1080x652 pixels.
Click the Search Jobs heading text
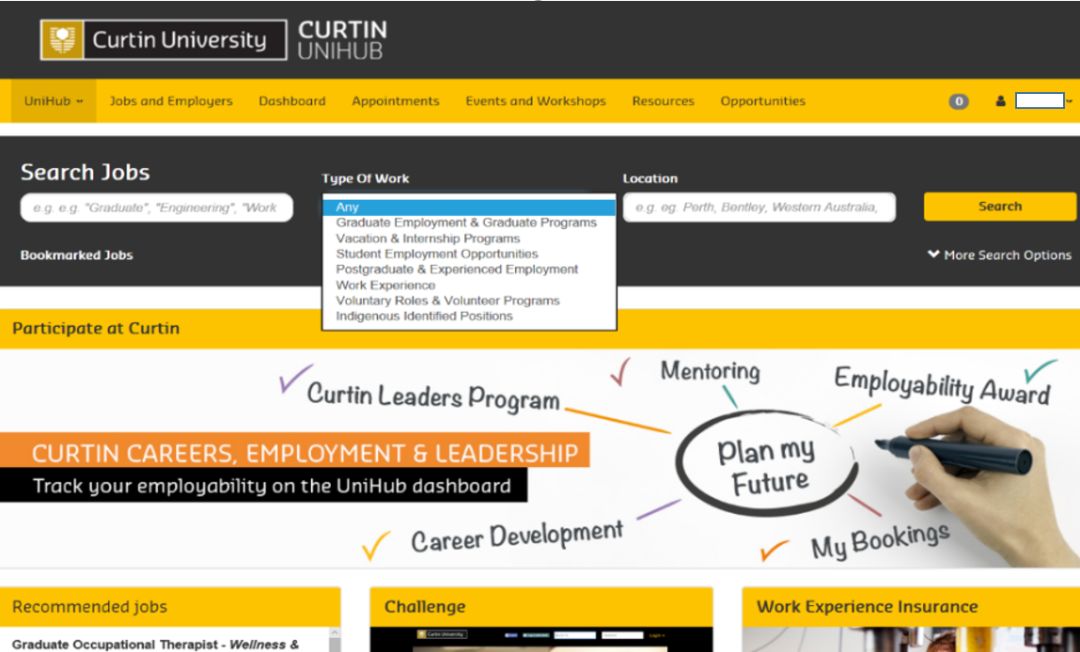[x=85, y=171]
